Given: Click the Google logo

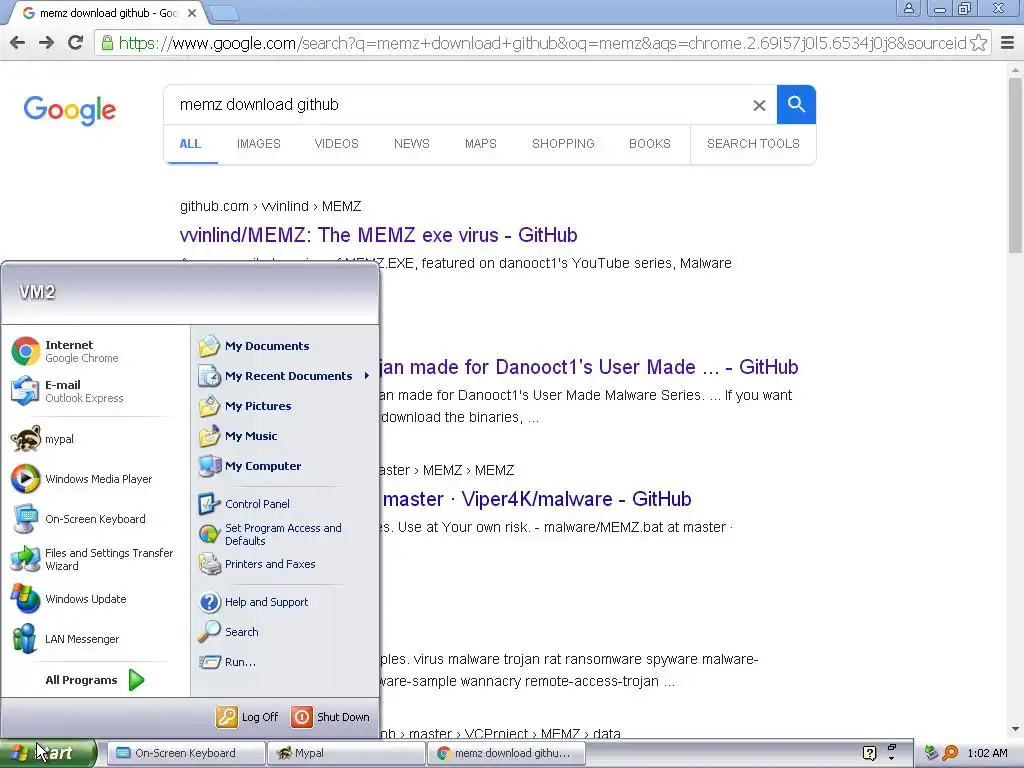Looking at the screenshot, I should [x=70, y=111].
